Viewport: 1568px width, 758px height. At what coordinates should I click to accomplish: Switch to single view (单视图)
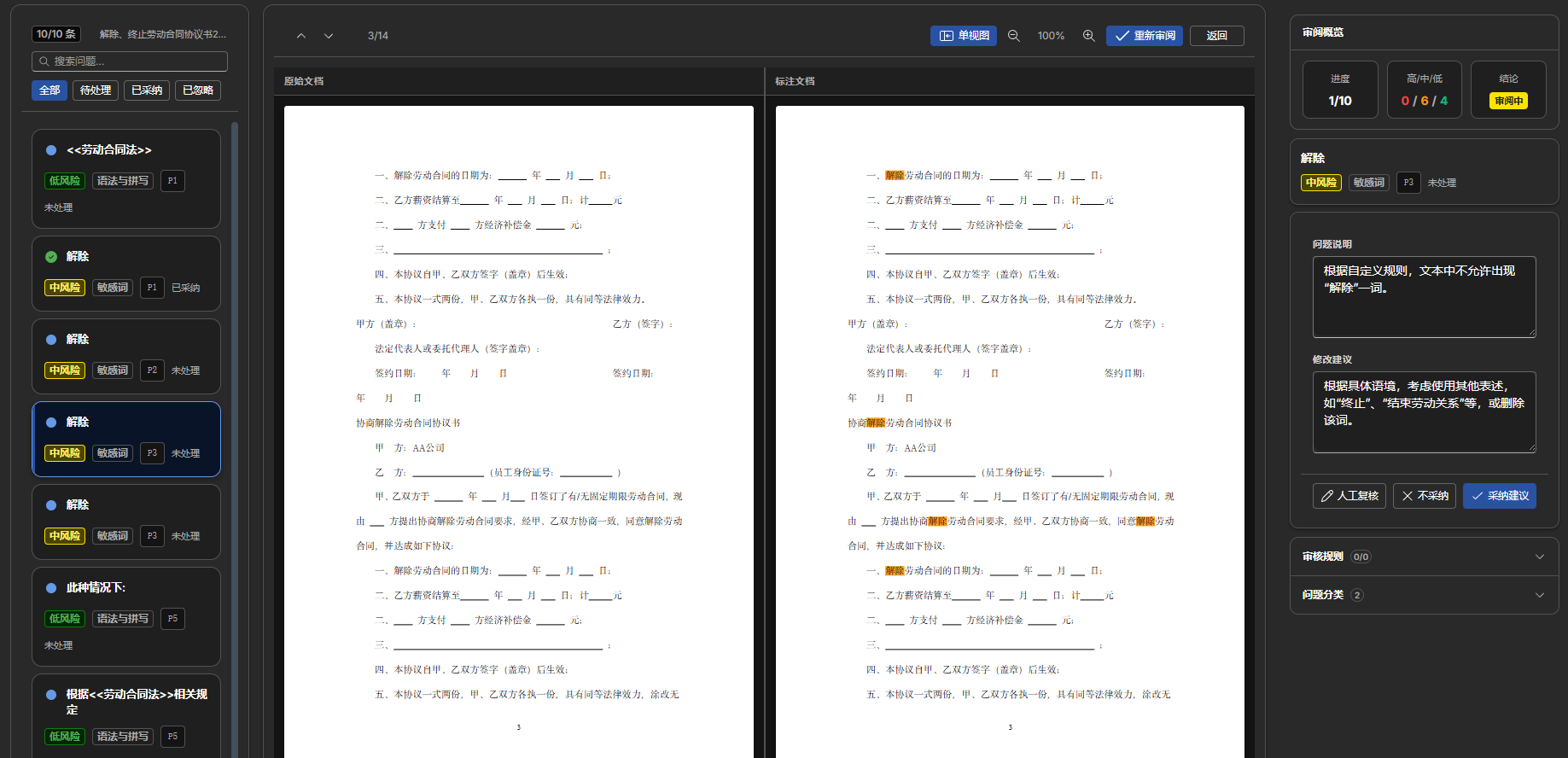click(964, 36)
